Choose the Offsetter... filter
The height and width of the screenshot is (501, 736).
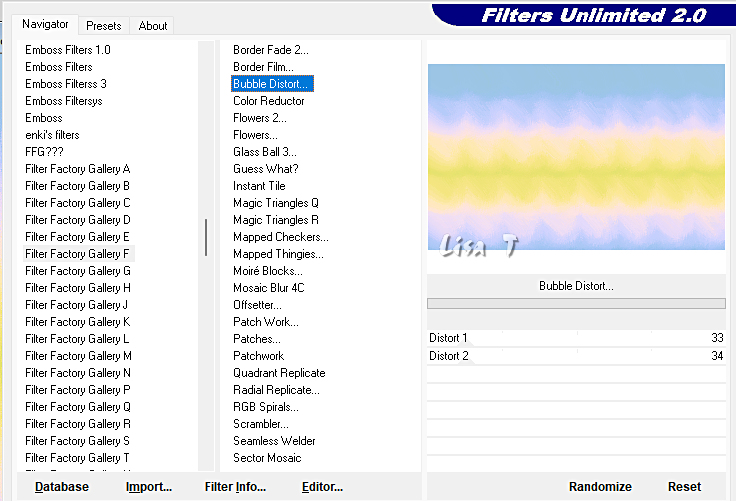(x=257, y=305)
